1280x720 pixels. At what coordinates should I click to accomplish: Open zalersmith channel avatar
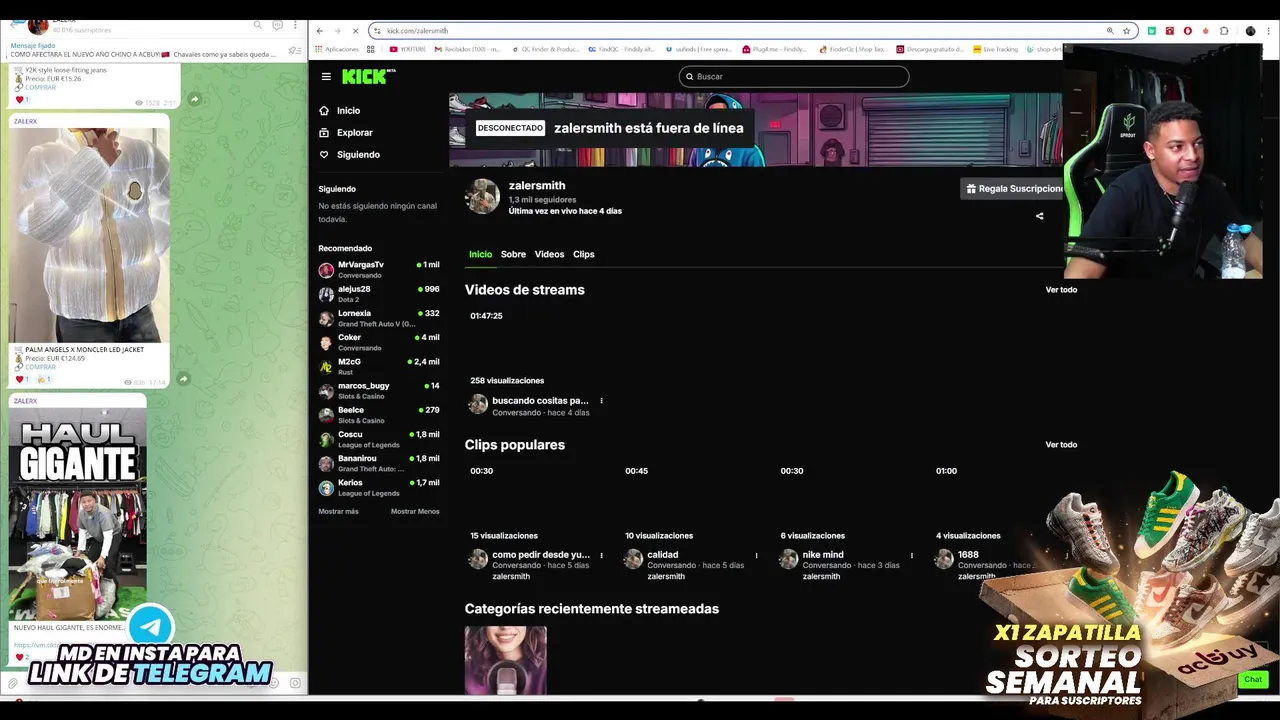point(482,197)
